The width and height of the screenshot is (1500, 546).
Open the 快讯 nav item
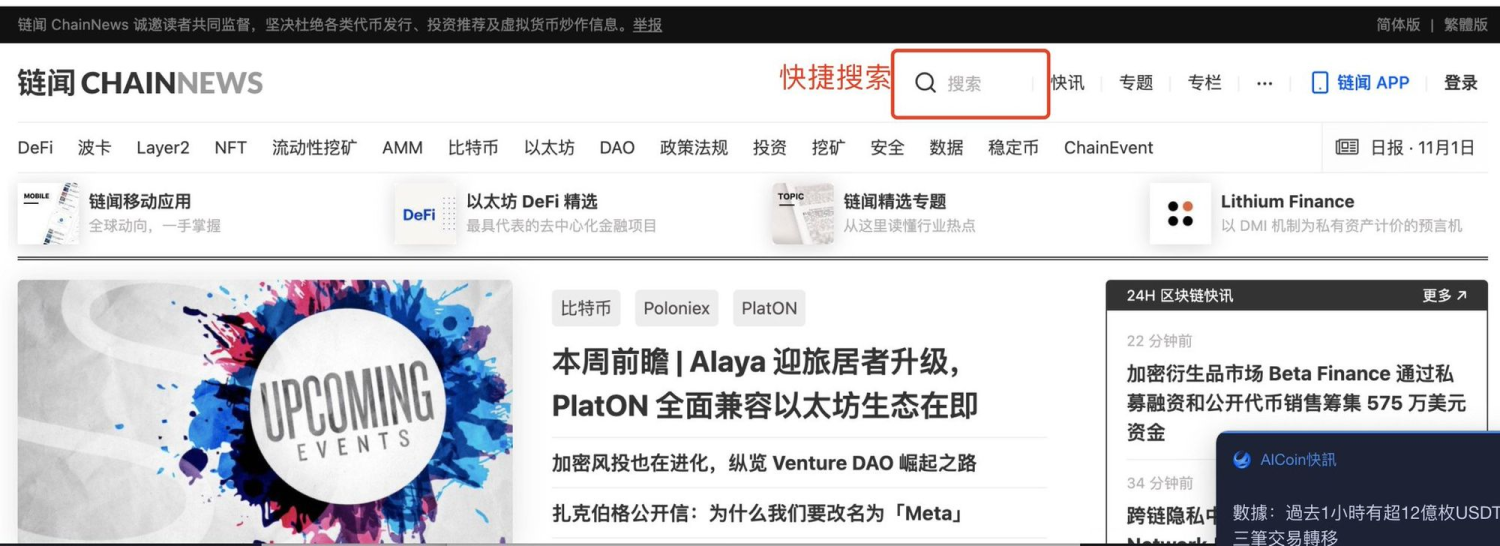(x=1068, y=83)
